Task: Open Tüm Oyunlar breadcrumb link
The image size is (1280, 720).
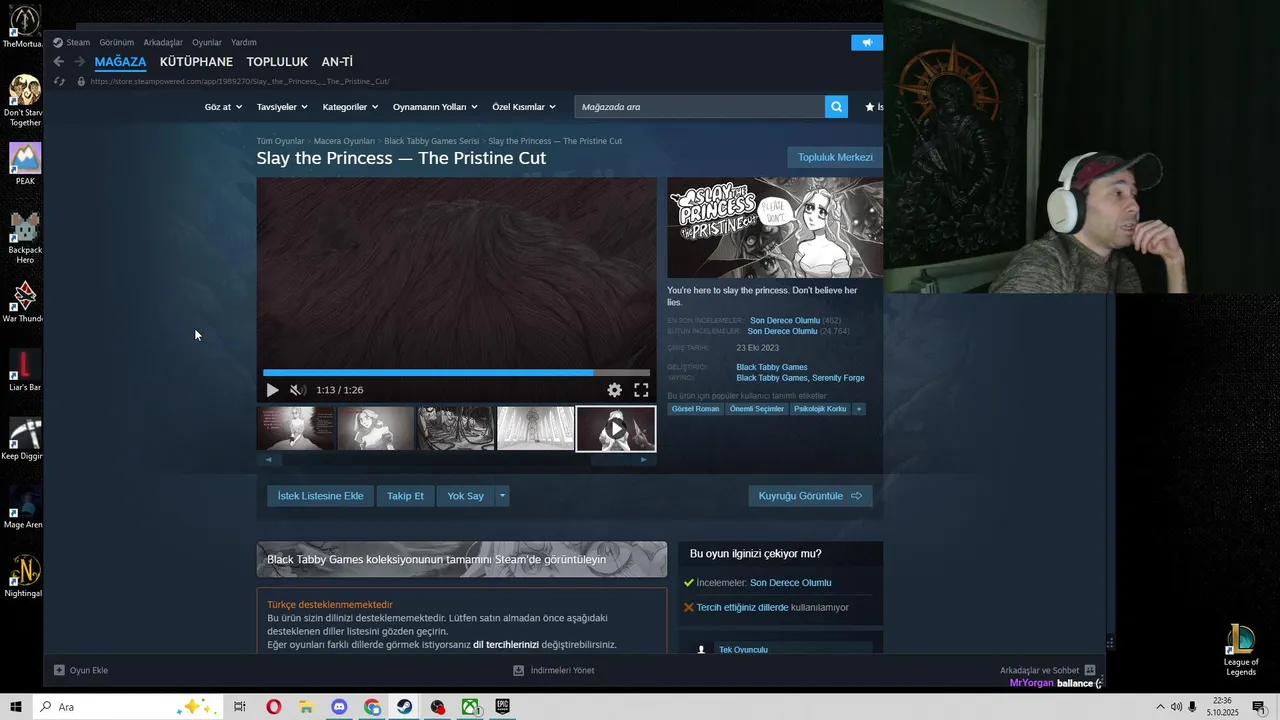Action: [280, 141]
